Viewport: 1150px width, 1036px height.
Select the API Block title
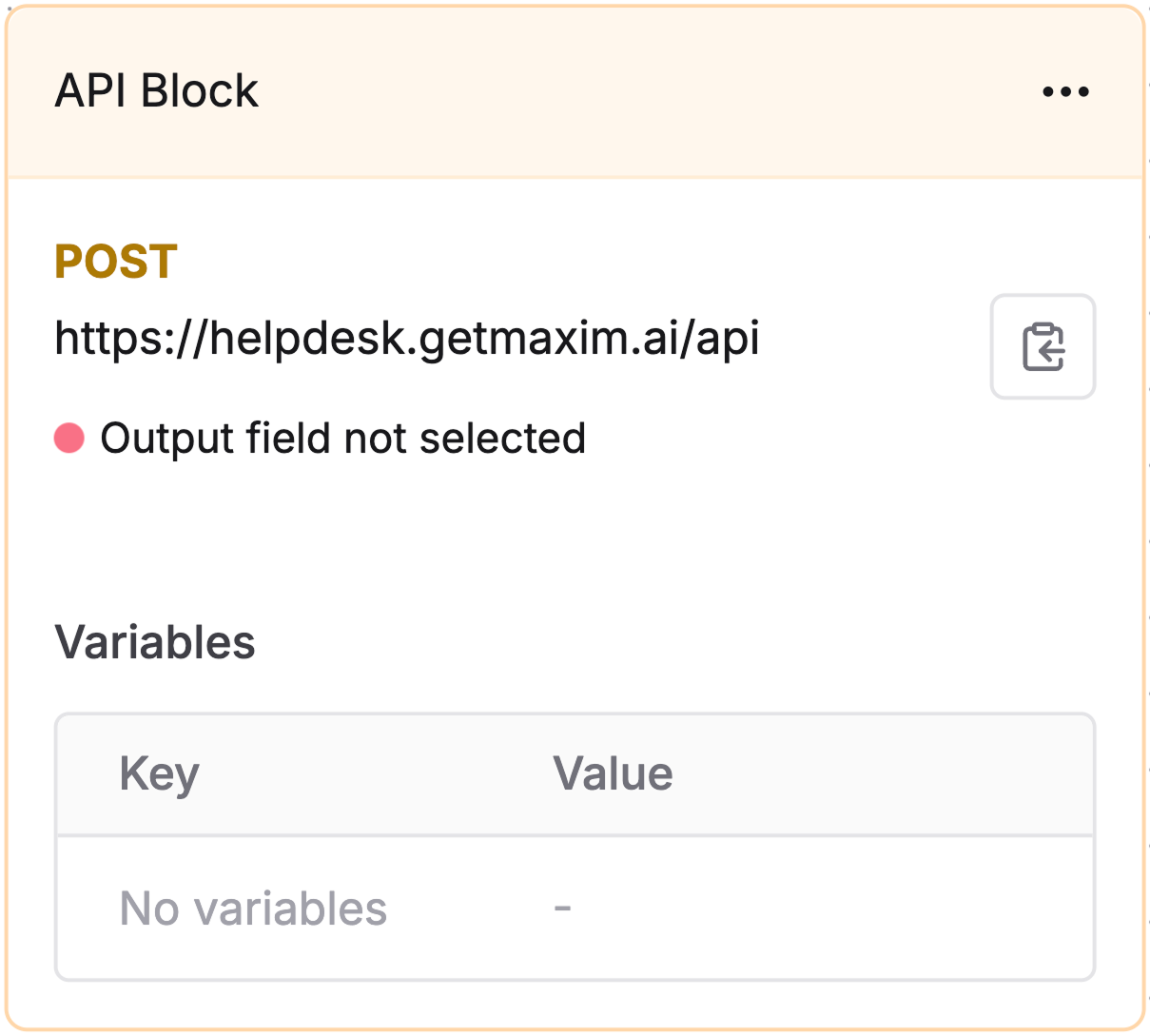pos(157,91)
